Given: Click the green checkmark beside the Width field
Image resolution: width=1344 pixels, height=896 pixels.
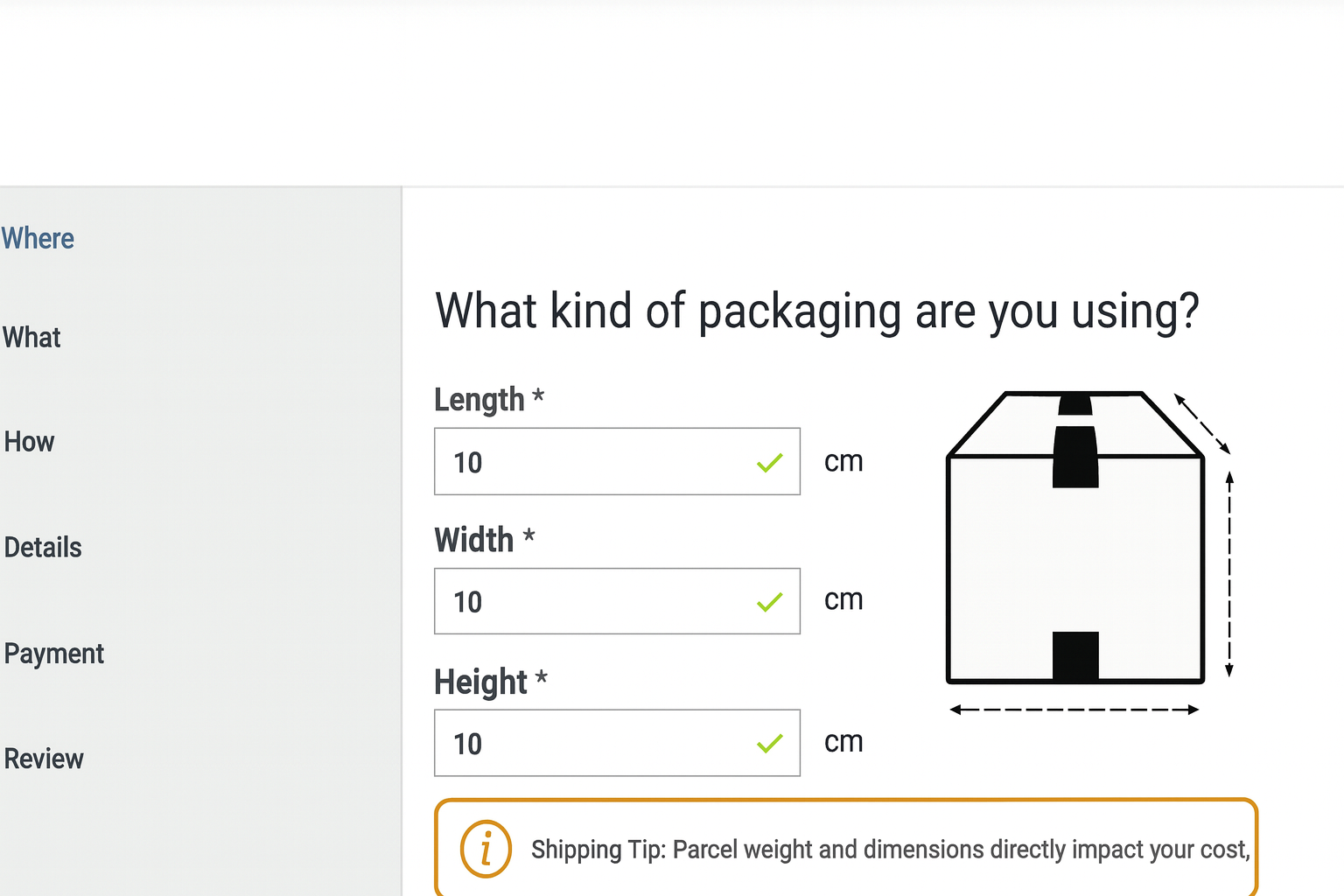Looking at the screenshot, I should pyautogui.click(x=770, y=601).
